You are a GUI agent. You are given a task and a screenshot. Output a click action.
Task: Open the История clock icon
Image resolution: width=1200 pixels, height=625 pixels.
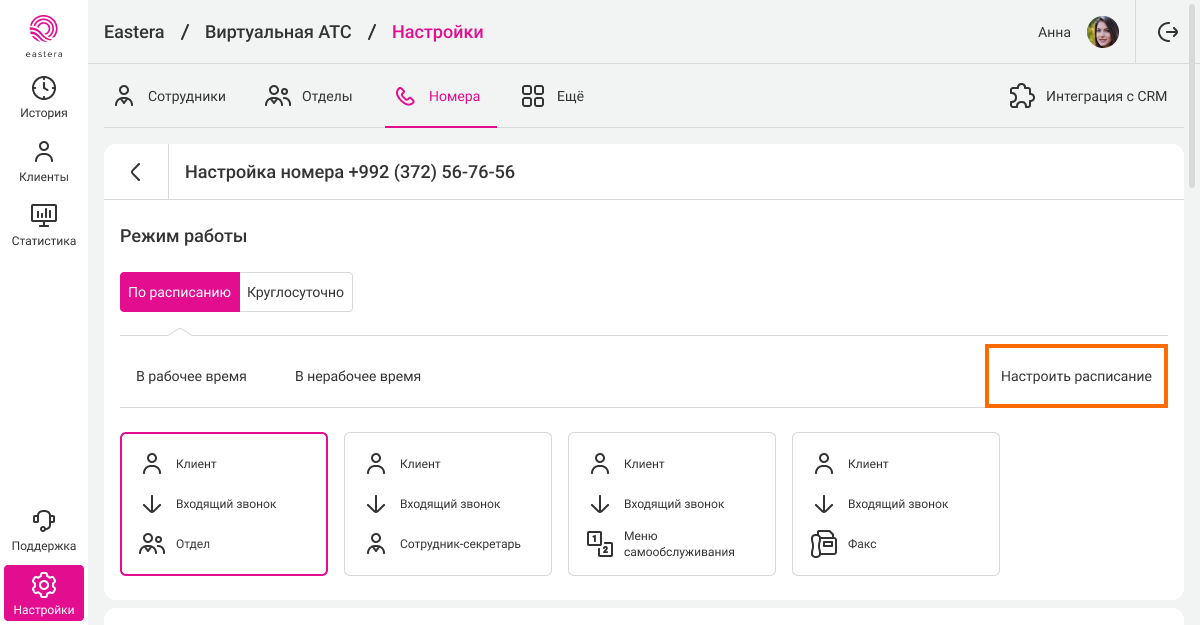click(44, 88)
